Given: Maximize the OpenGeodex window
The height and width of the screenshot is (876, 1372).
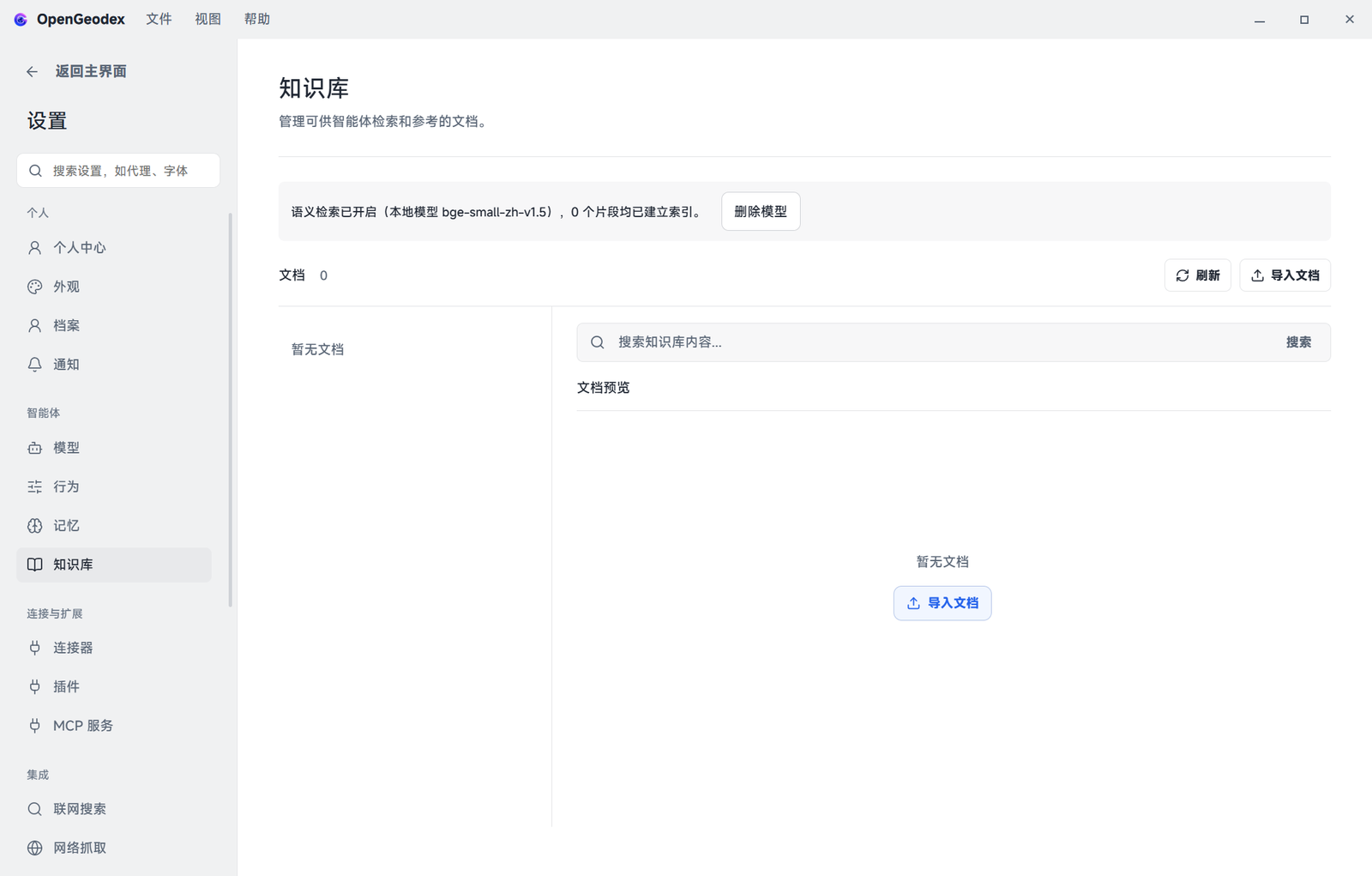Looking at the screenshot, I should (x=1304, y=19).
